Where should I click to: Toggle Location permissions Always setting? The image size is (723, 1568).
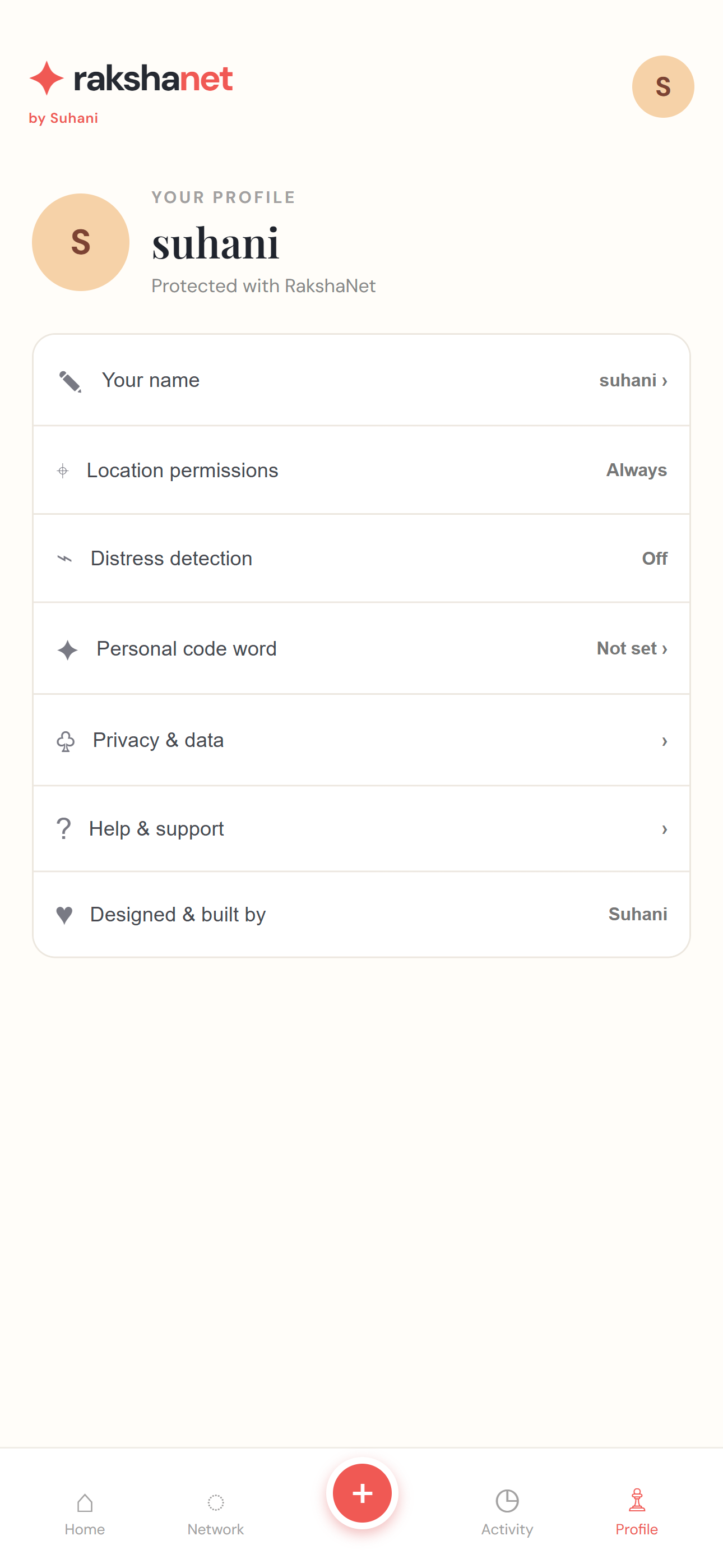pos(636,470)
